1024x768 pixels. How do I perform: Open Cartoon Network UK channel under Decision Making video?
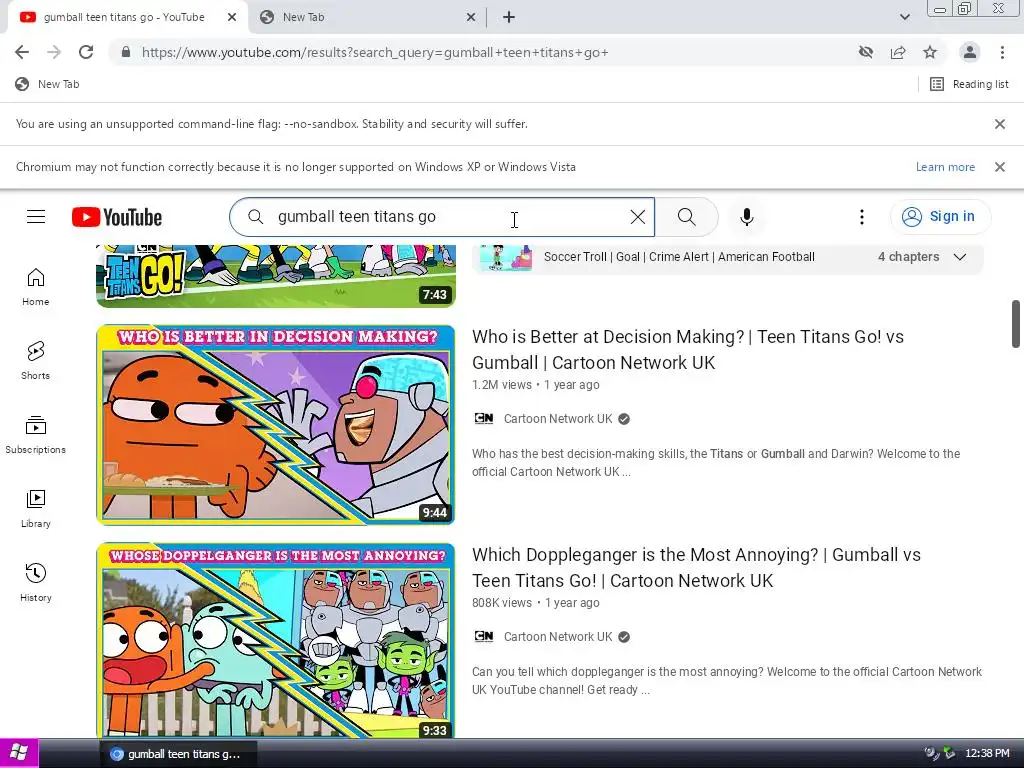pos(558,419)
